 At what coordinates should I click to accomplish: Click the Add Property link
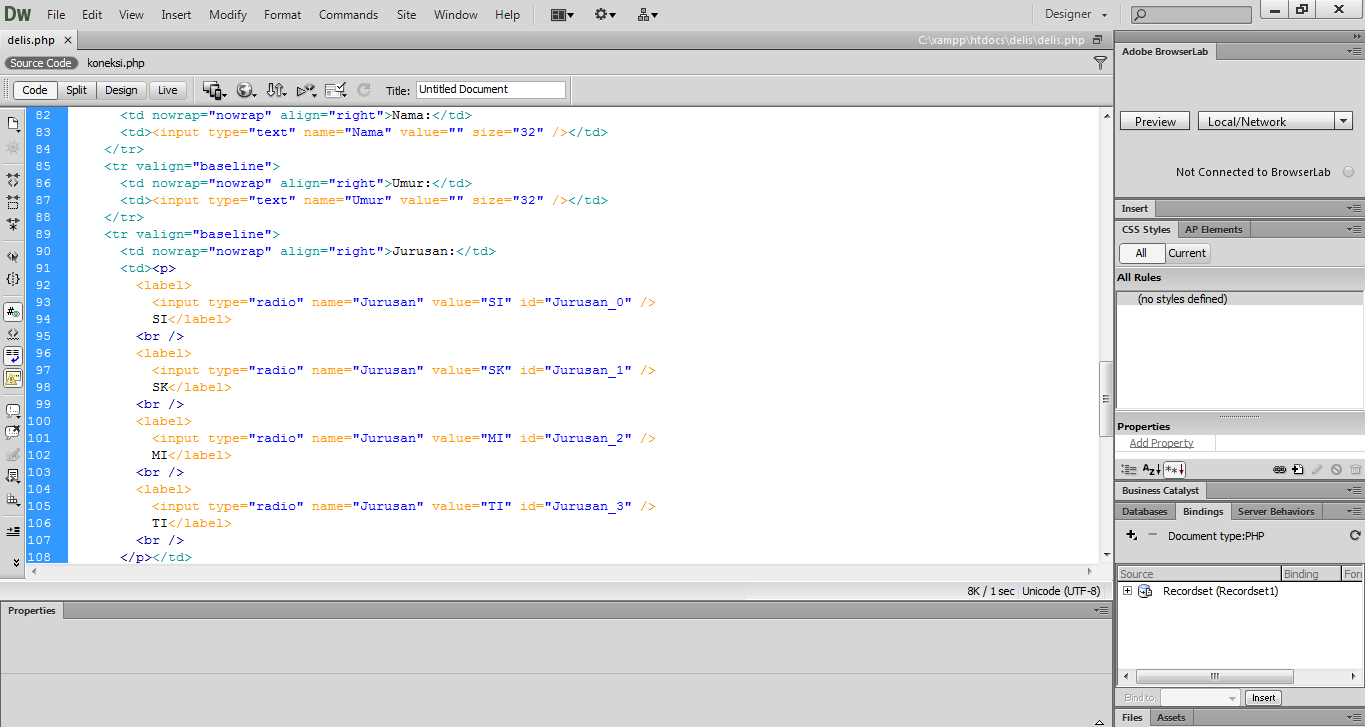1161,443
